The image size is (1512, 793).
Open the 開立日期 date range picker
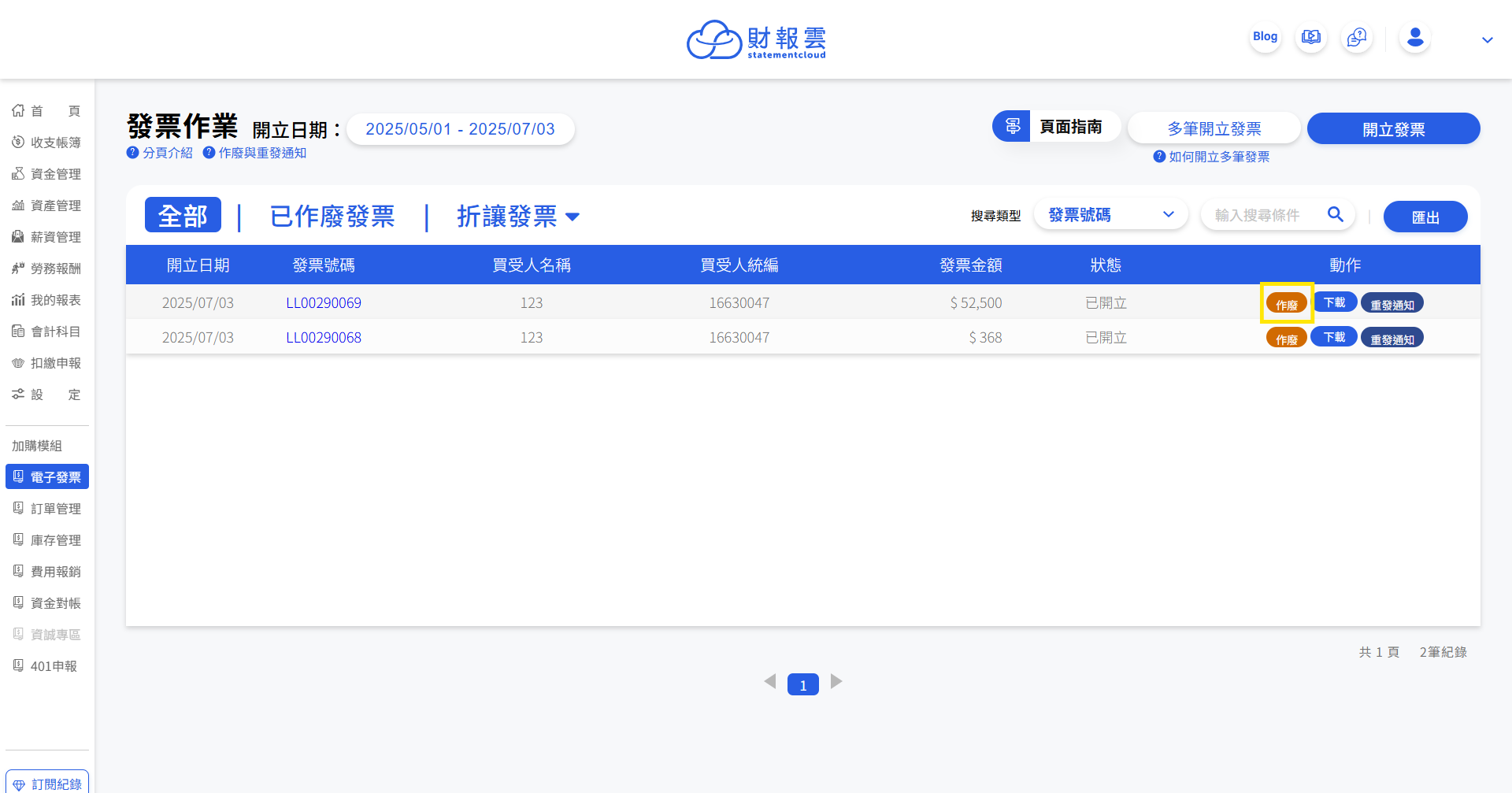tap(460, 129)
